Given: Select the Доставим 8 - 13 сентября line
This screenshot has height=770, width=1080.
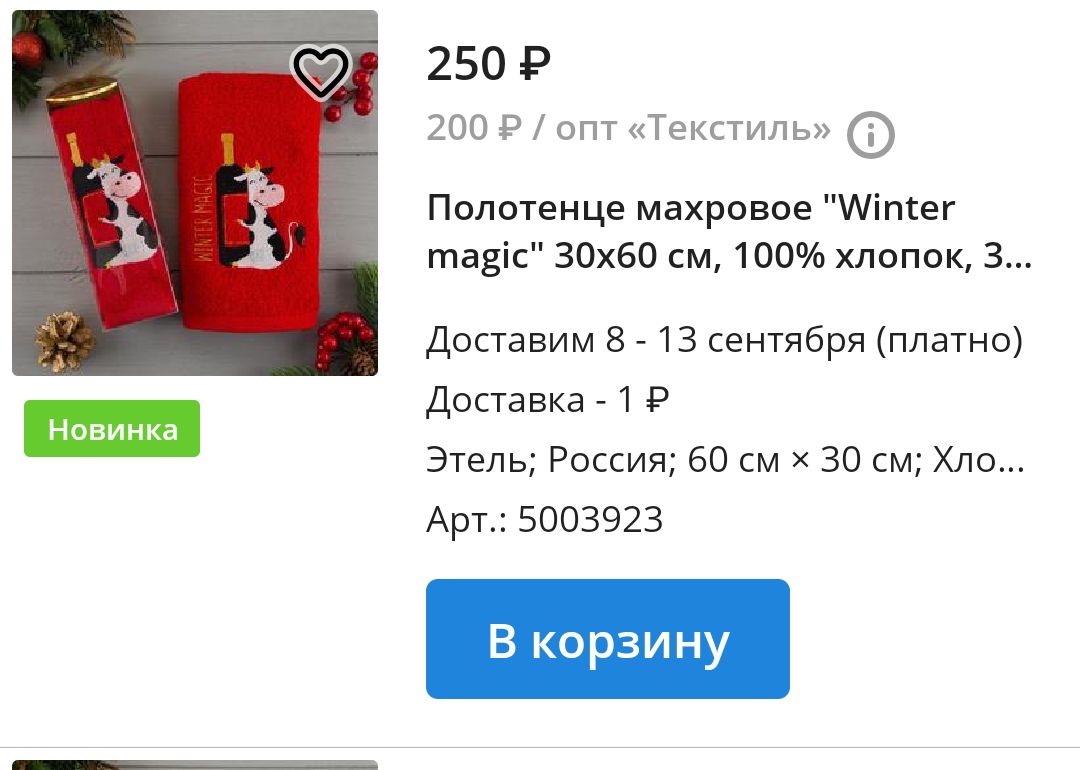Looking at the screenshot, I should coord(725,340).
